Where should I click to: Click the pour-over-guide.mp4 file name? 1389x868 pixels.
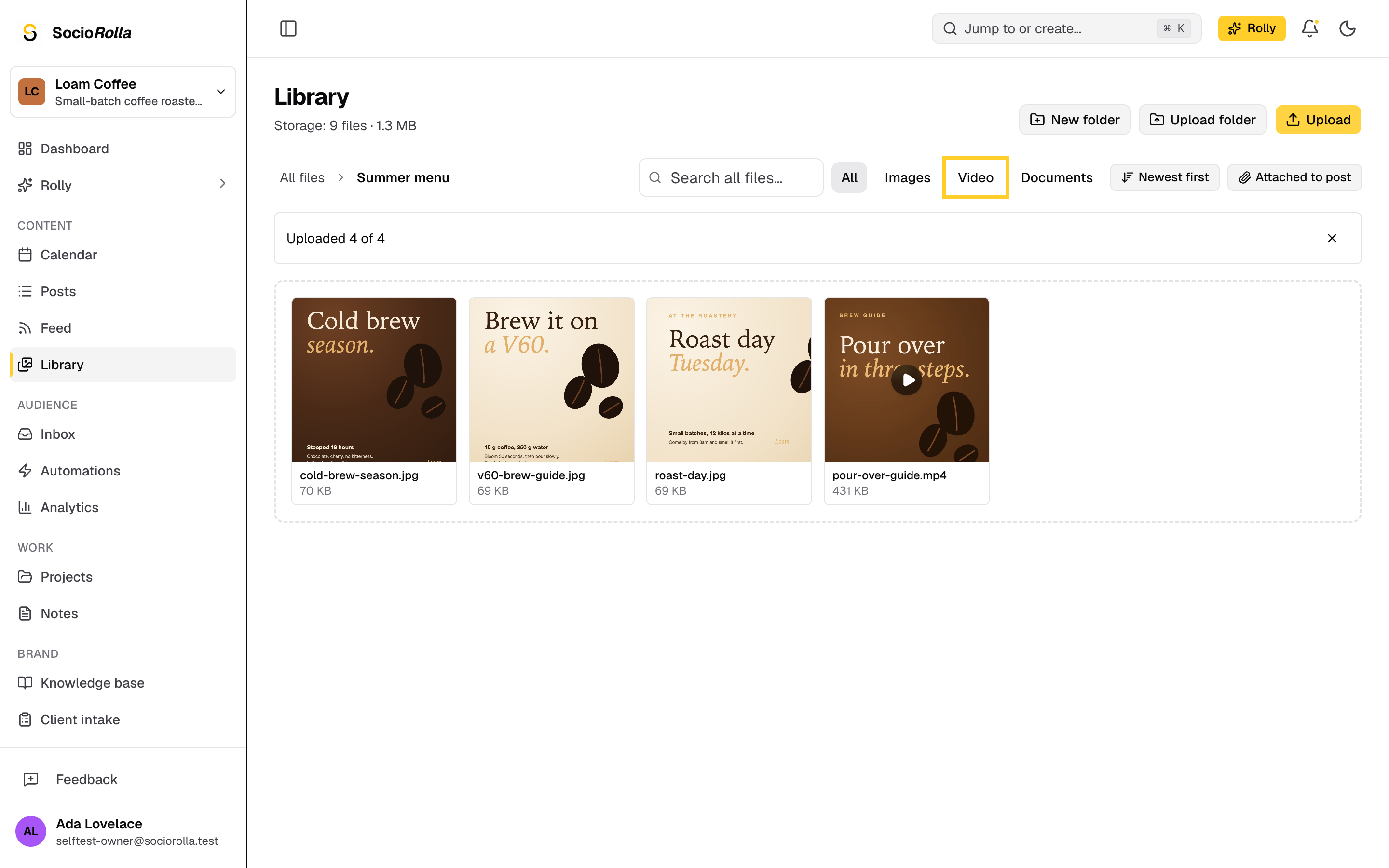[x=889, y=475]
